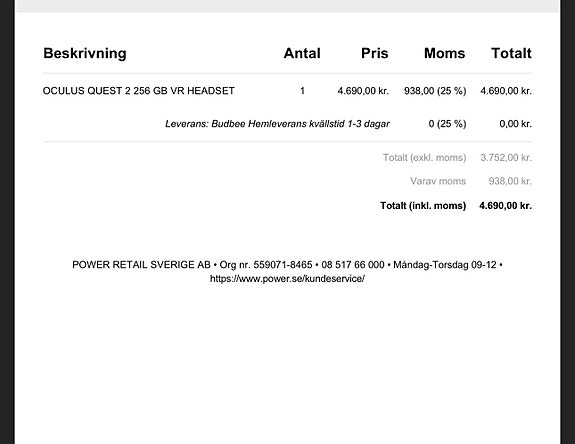This screenshot has width=575, height=444.
Task: Click the Varav moms amount 938,00 kr.
Action: [510, 181]
